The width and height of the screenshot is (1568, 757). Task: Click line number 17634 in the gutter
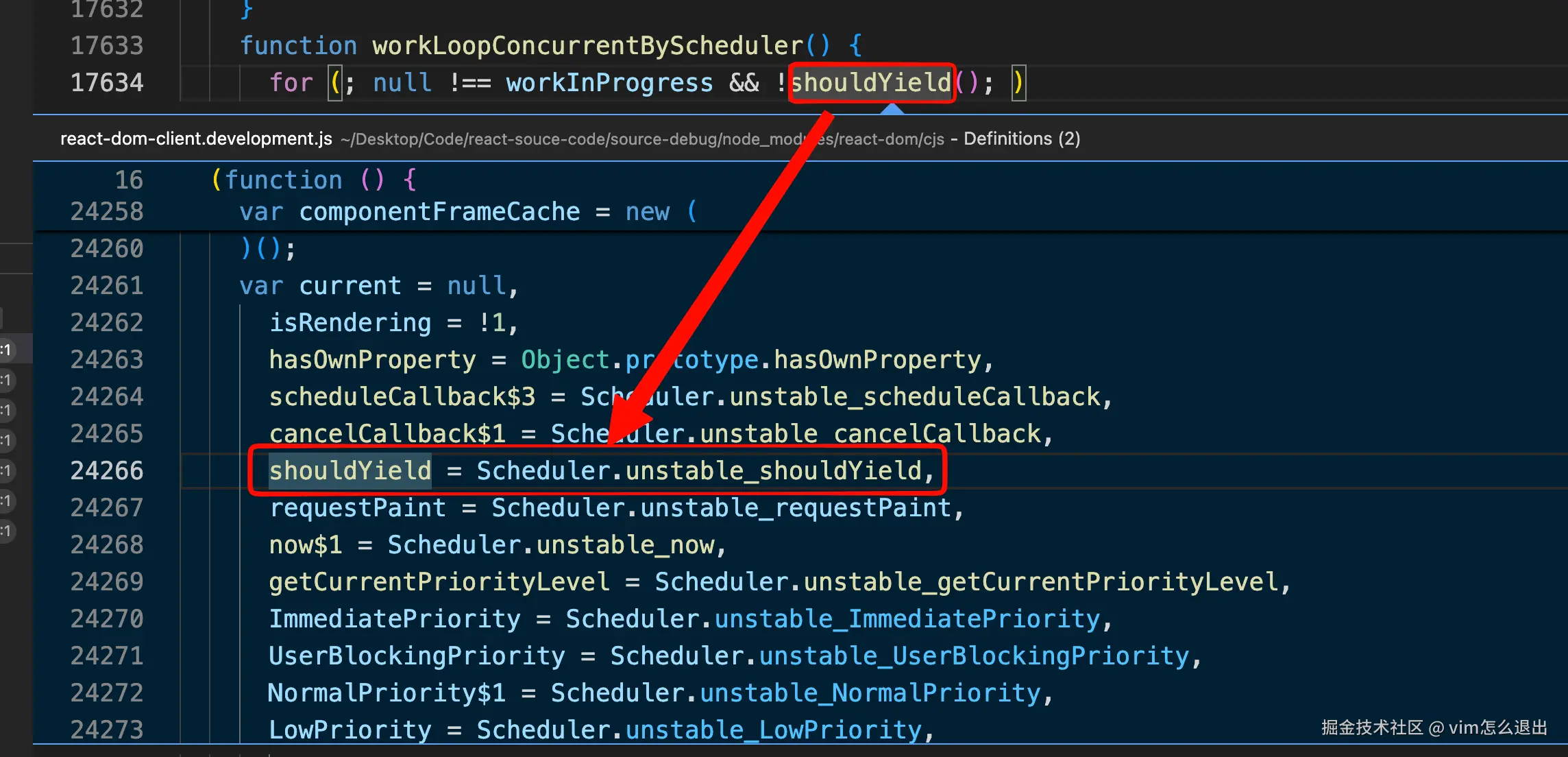107,83
